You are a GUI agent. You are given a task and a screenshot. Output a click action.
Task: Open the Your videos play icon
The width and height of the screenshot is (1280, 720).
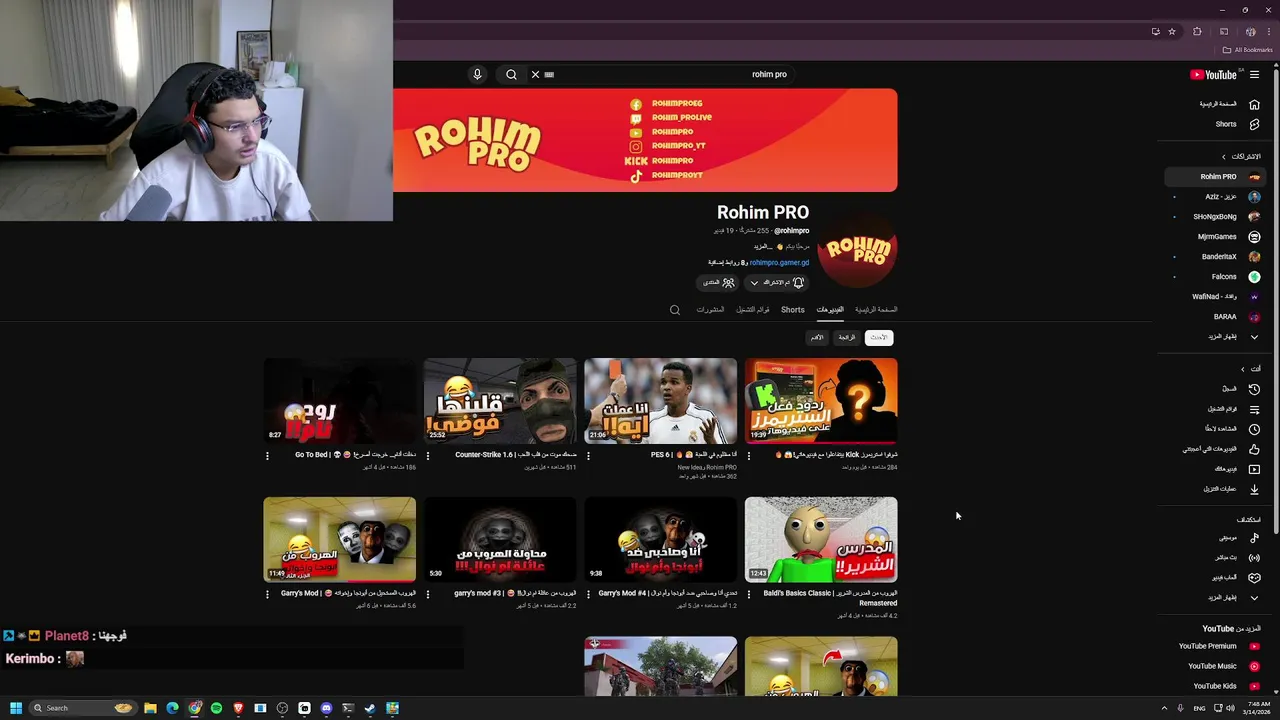tap(1254, 469)
